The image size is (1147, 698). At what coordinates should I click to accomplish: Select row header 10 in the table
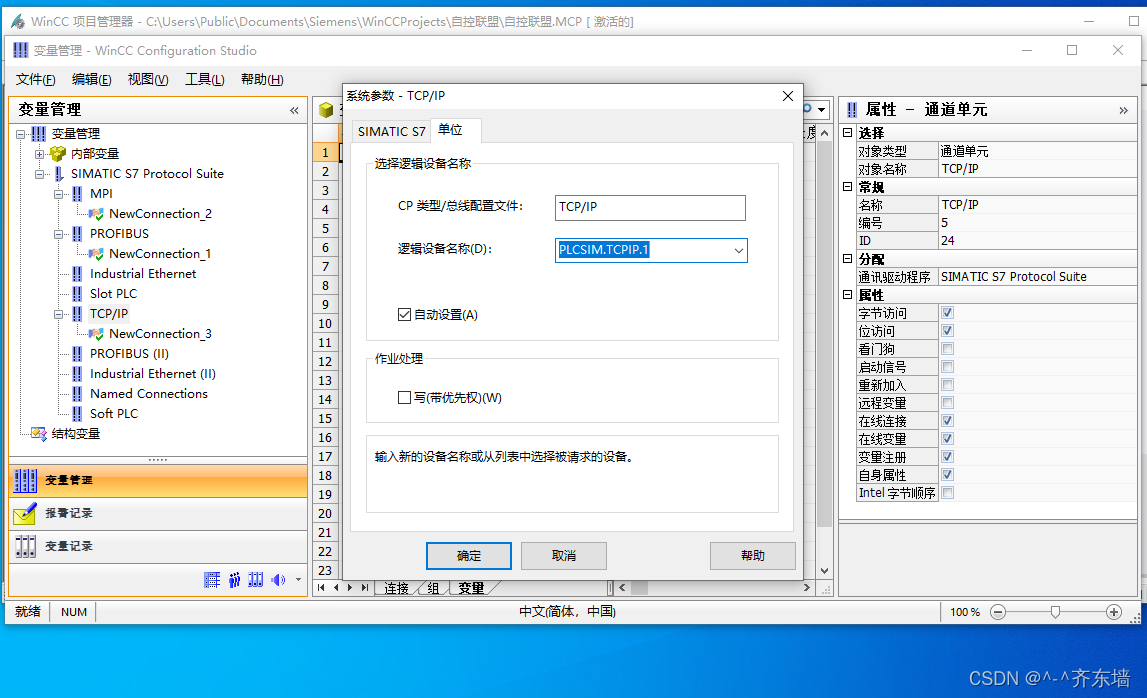click(x=326, y=323)
